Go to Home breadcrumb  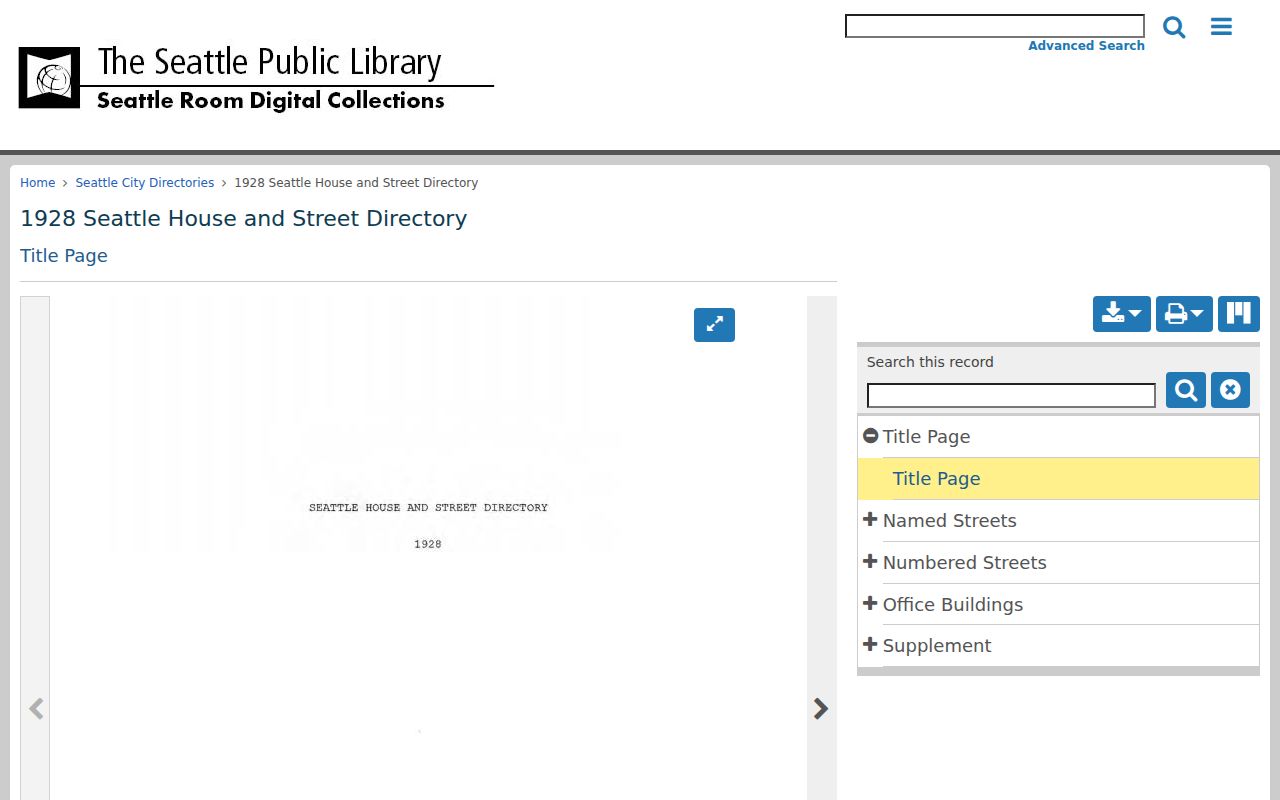pos(38,183)
